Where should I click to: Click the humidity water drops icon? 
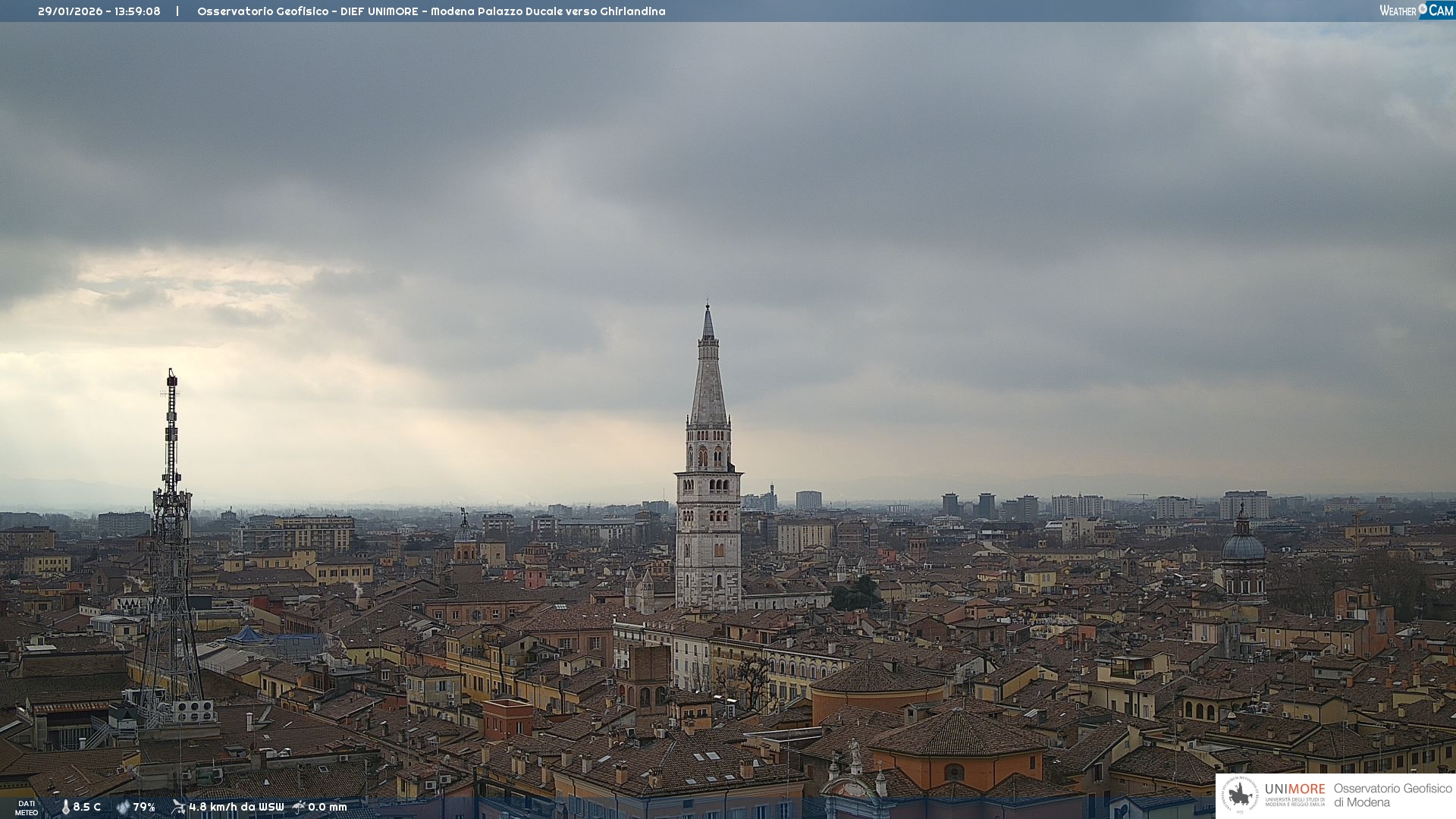tap(123, 807)
